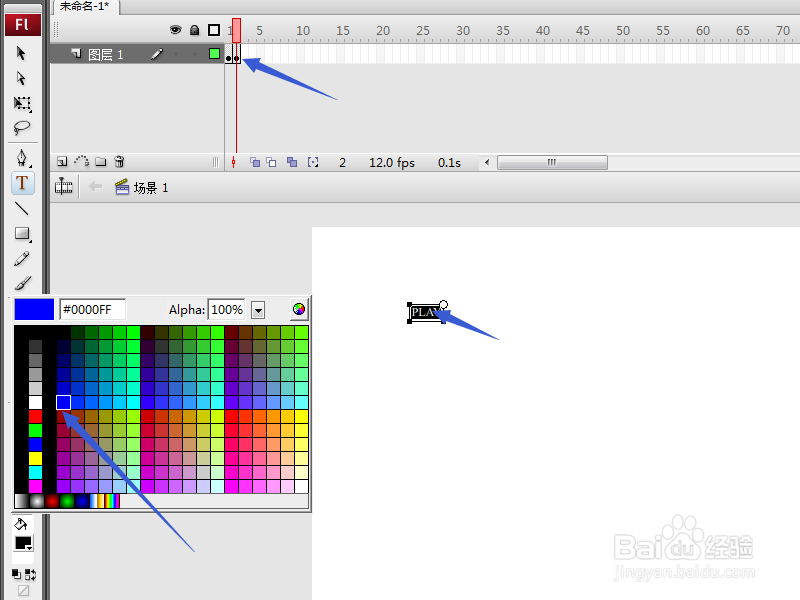This screenshot has height=600, width=800.
Task: Select the blue #0000FF color swatch
Action: [x=64, y=402]
